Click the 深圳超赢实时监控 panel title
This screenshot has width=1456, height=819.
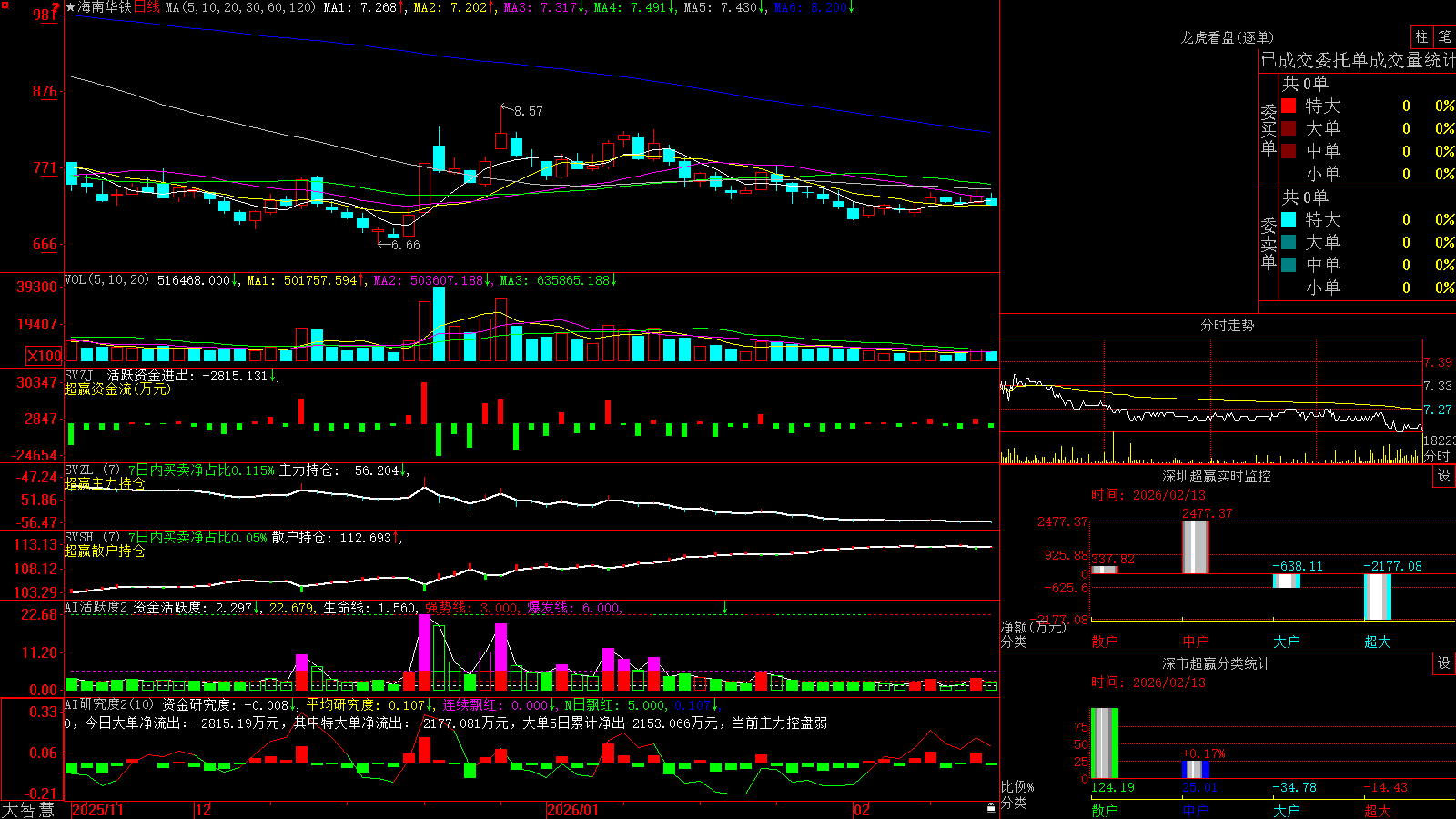pyautogui.click(x=1216, y=476)
